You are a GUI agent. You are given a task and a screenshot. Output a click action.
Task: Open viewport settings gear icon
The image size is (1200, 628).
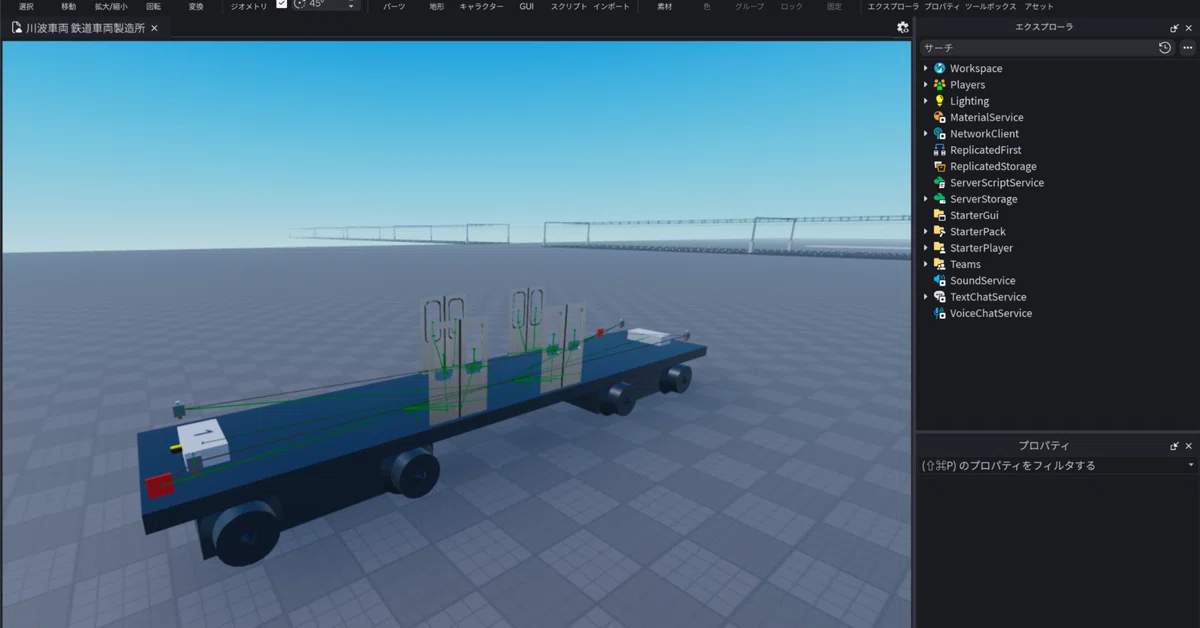pyautogui.click(x=902, y=28)
